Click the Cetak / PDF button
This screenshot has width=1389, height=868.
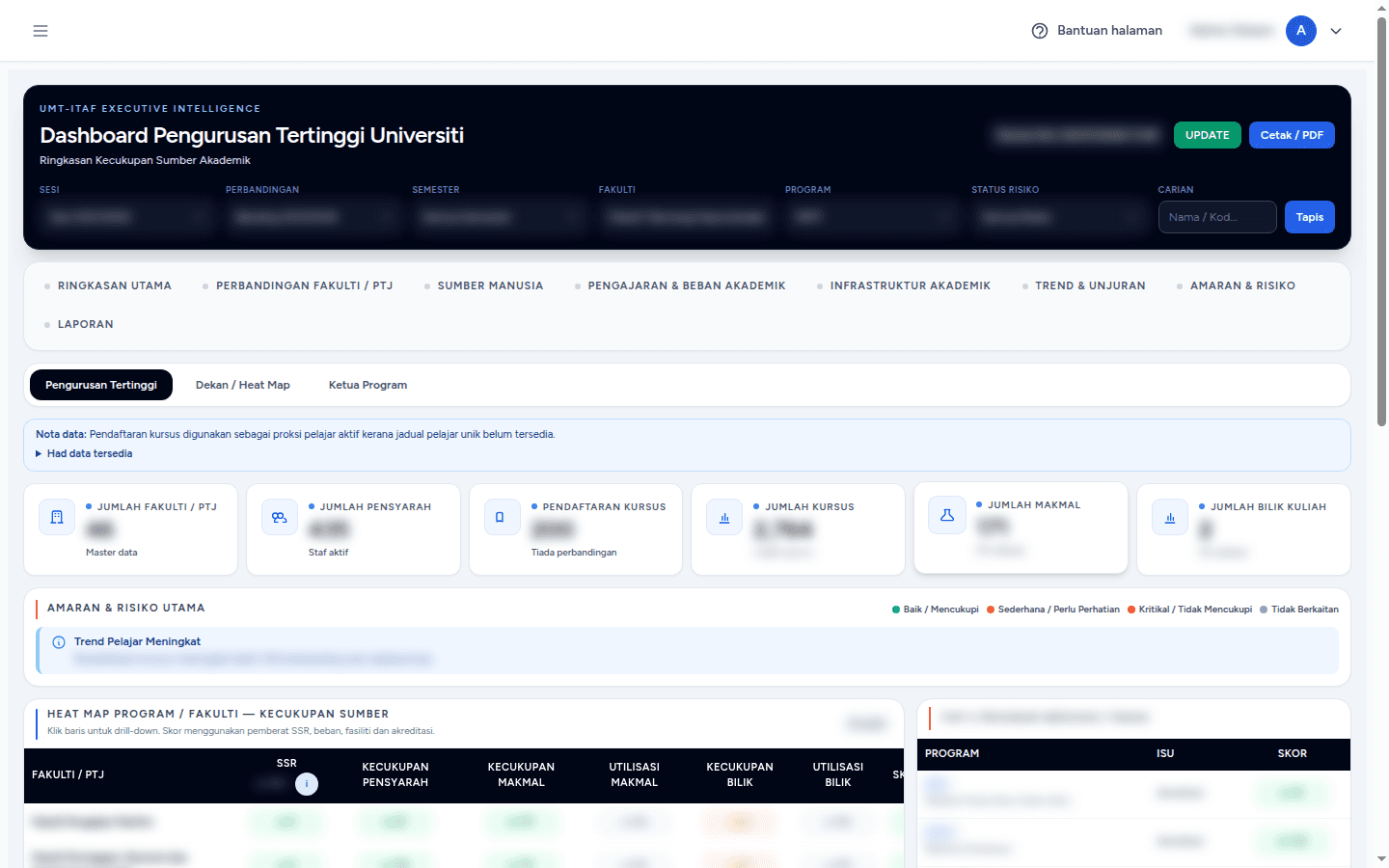[x=1292, y=135]
